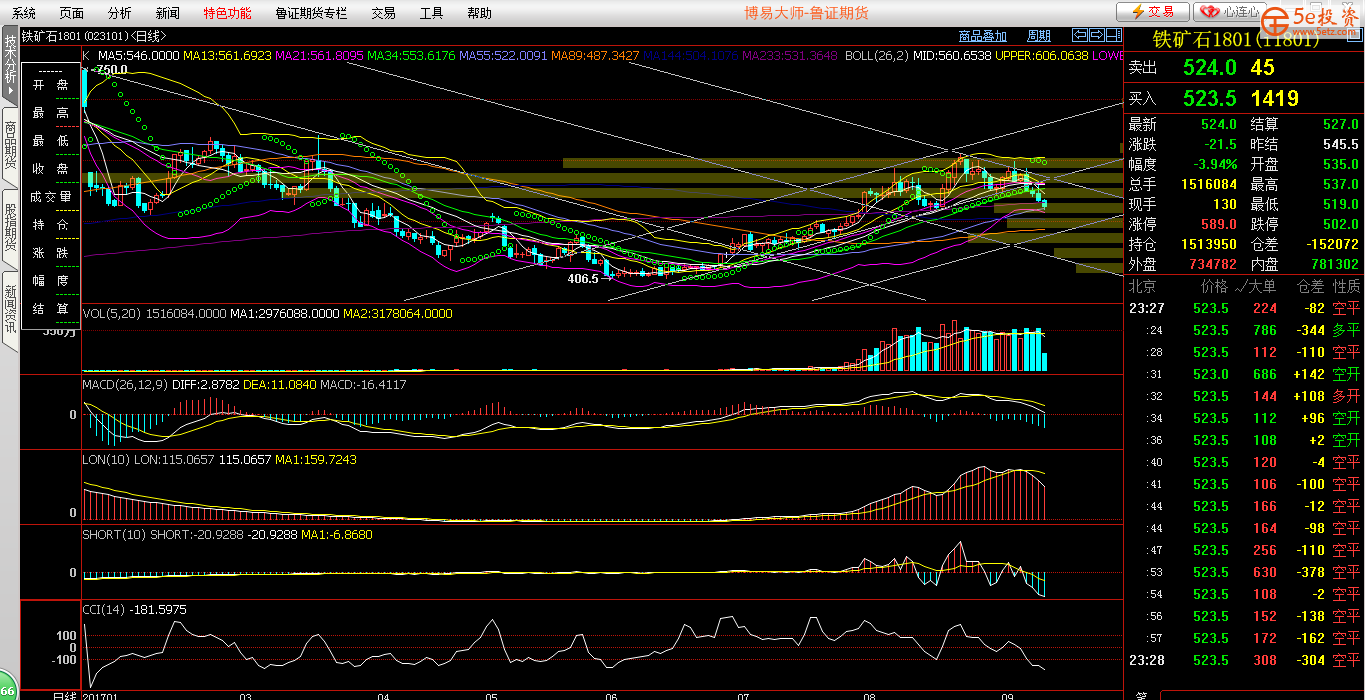
Task: Click the 总手 value 1516084
Action: 1208,184
